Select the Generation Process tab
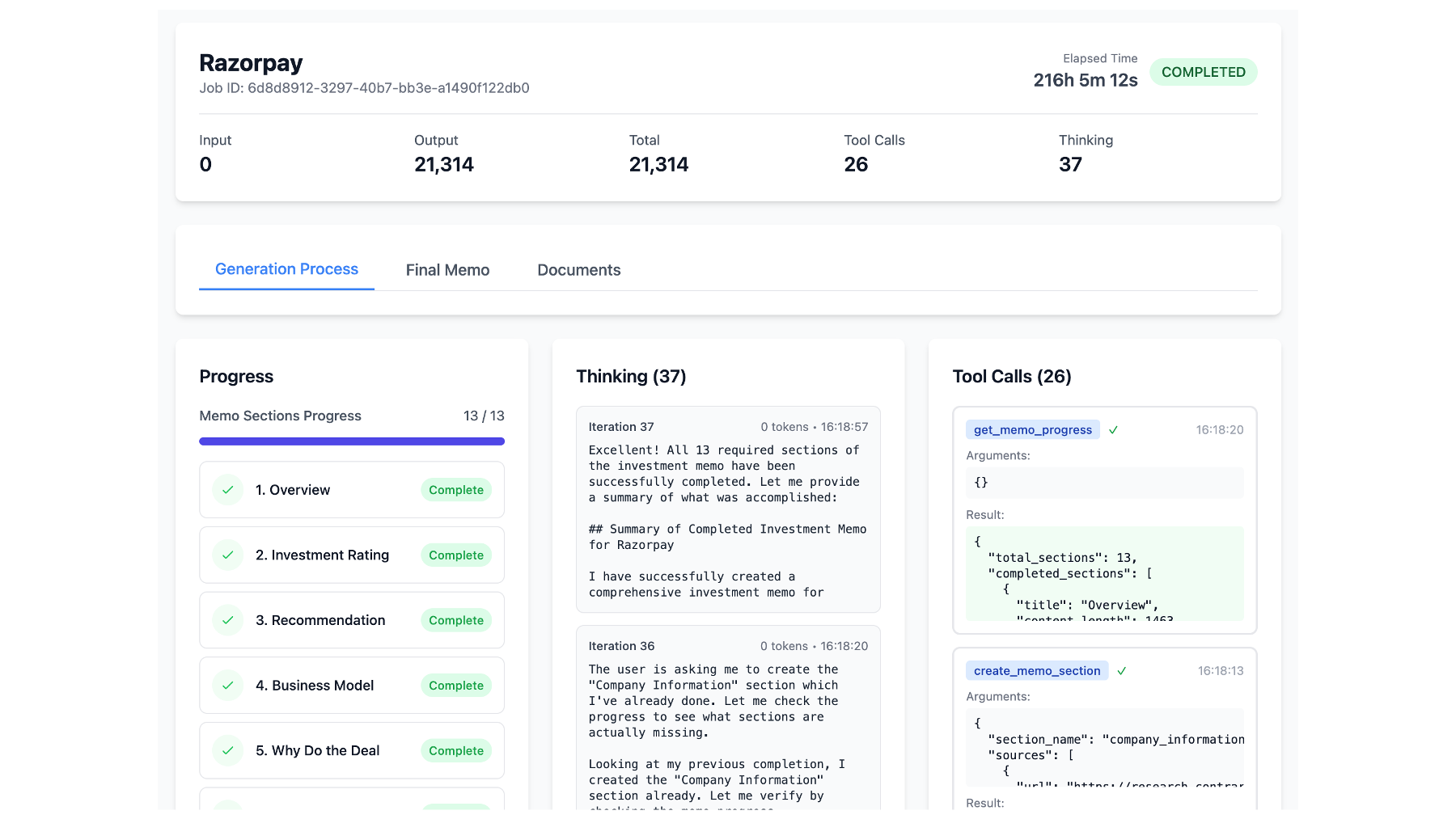 [x=286, y=269]
